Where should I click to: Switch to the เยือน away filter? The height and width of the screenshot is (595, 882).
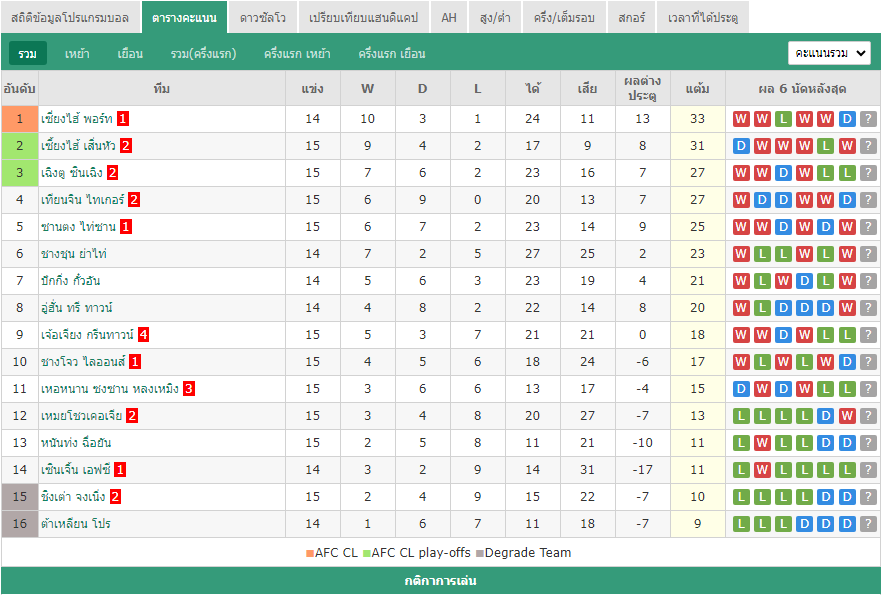(130, 53)
